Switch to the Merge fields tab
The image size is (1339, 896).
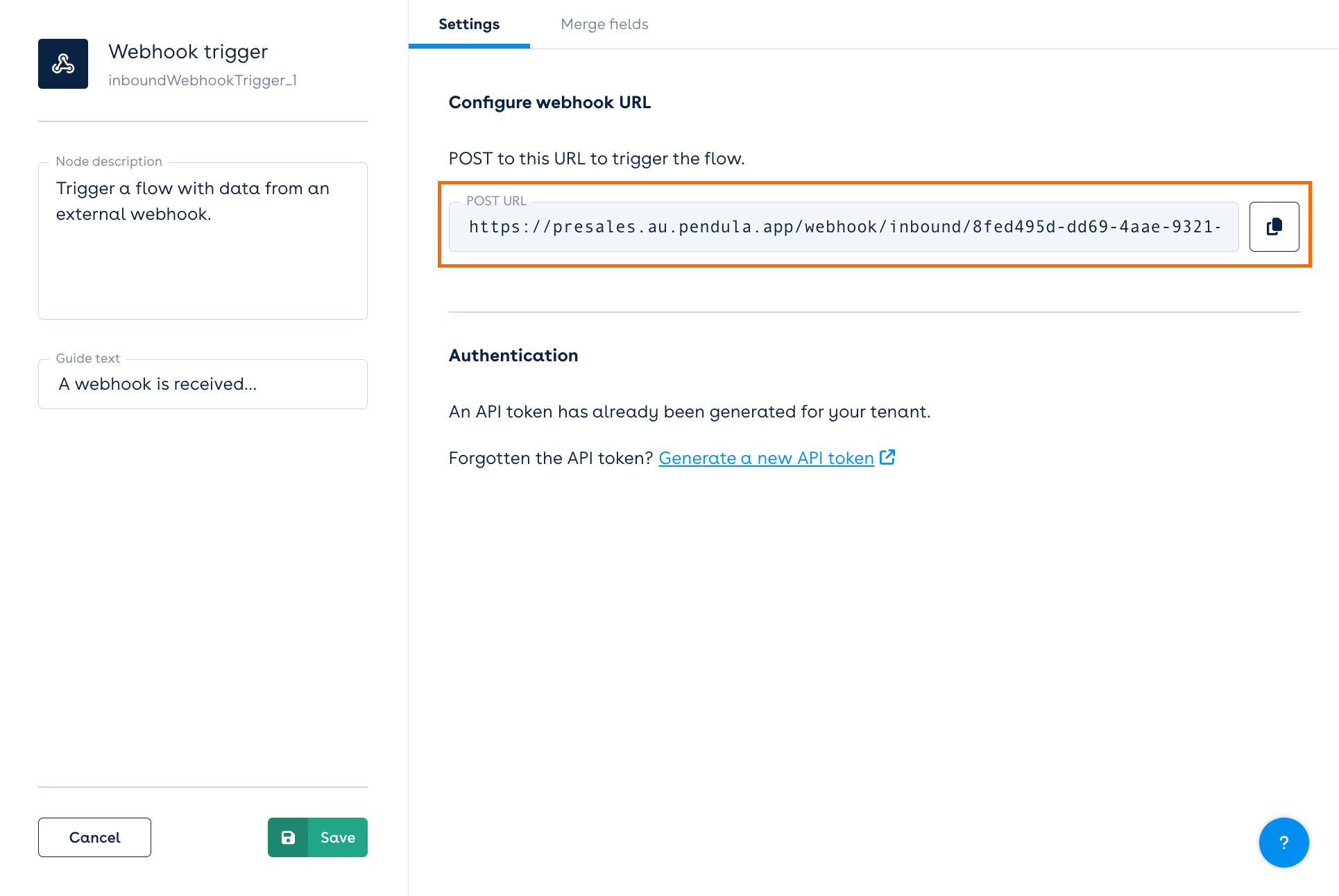coord(604,24)
